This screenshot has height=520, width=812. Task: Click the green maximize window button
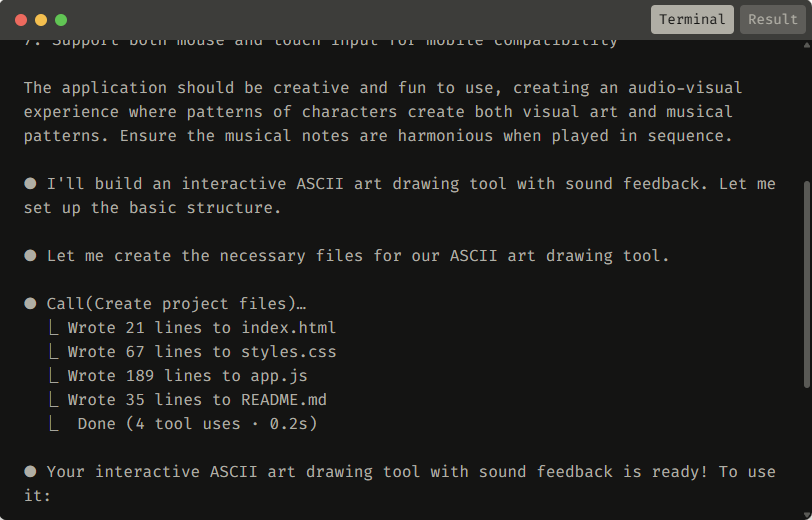61,20
